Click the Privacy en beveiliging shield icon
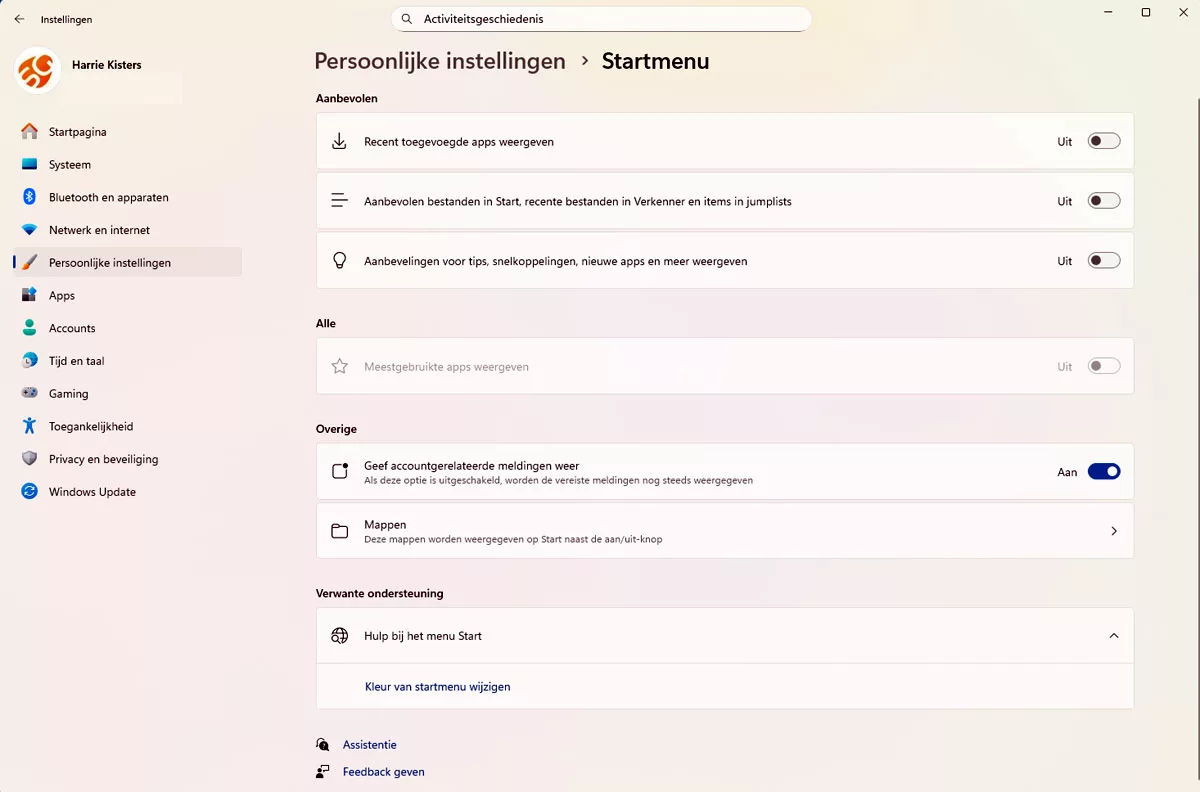The width and height of the screenshot is (1200, 792). pos(30,458)
